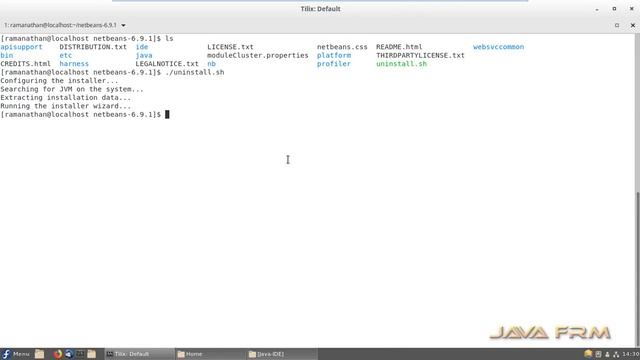Screen dimensions: 640x360
Task: Click uninstall.sh in the ls output
Action: [x=401, y=64]
